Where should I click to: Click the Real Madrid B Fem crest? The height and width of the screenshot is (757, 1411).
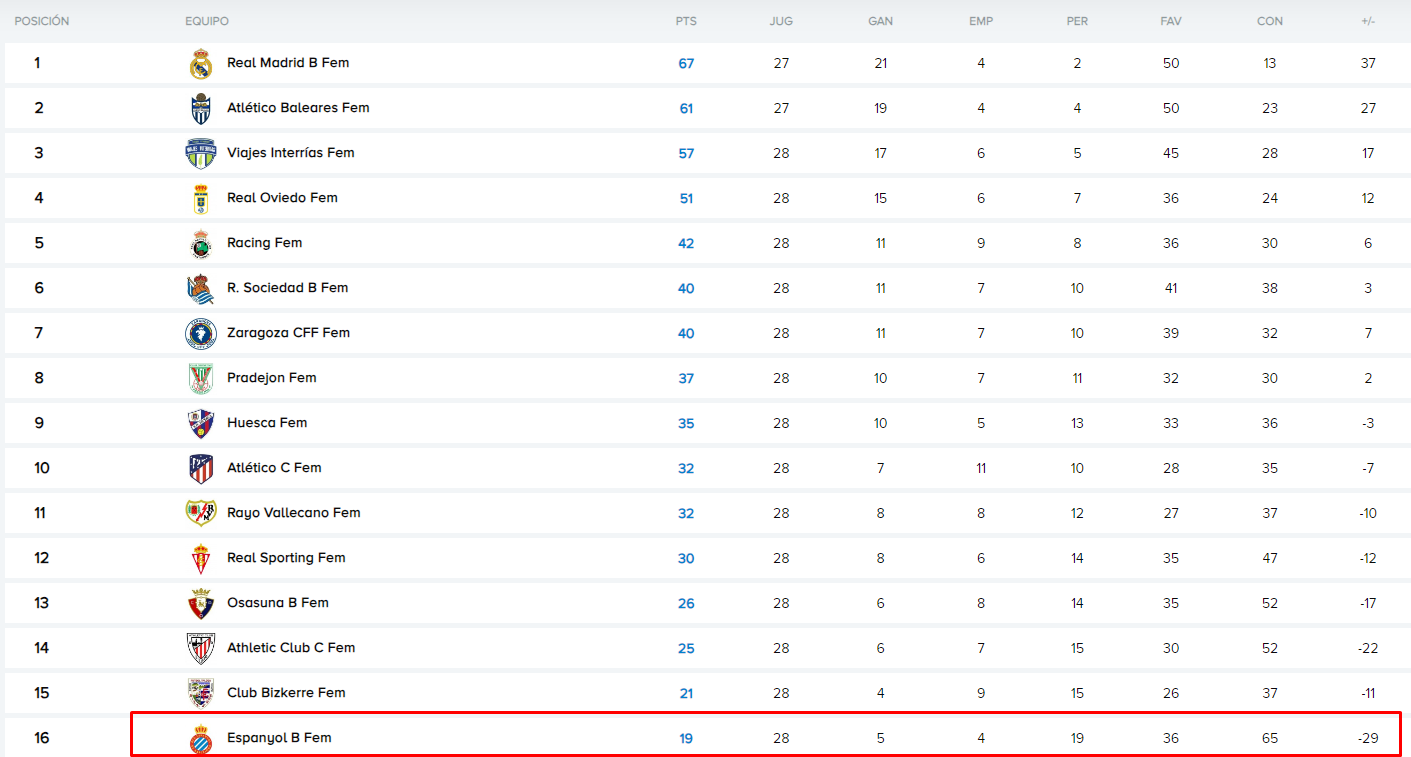coord(201,64)
